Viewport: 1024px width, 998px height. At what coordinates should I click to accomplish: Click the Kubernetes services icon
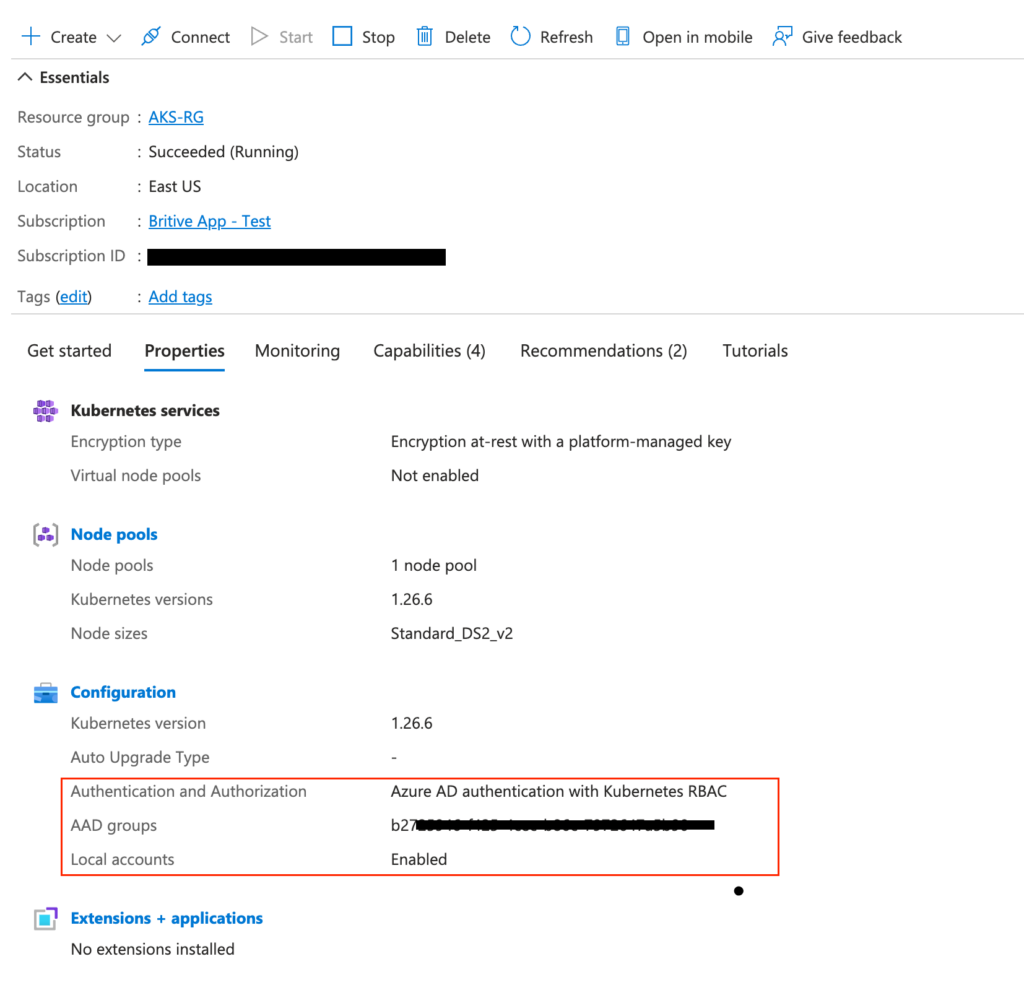(45, 410)
